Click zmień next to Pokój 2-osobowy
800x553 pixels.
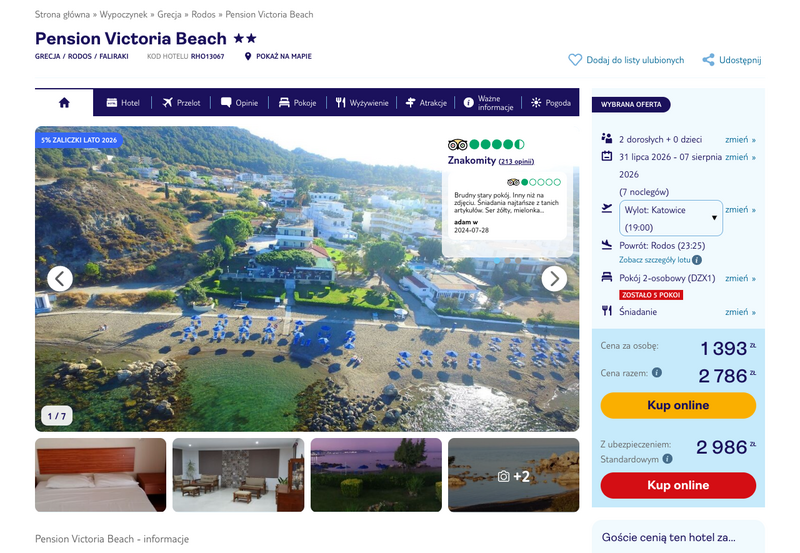740,278
